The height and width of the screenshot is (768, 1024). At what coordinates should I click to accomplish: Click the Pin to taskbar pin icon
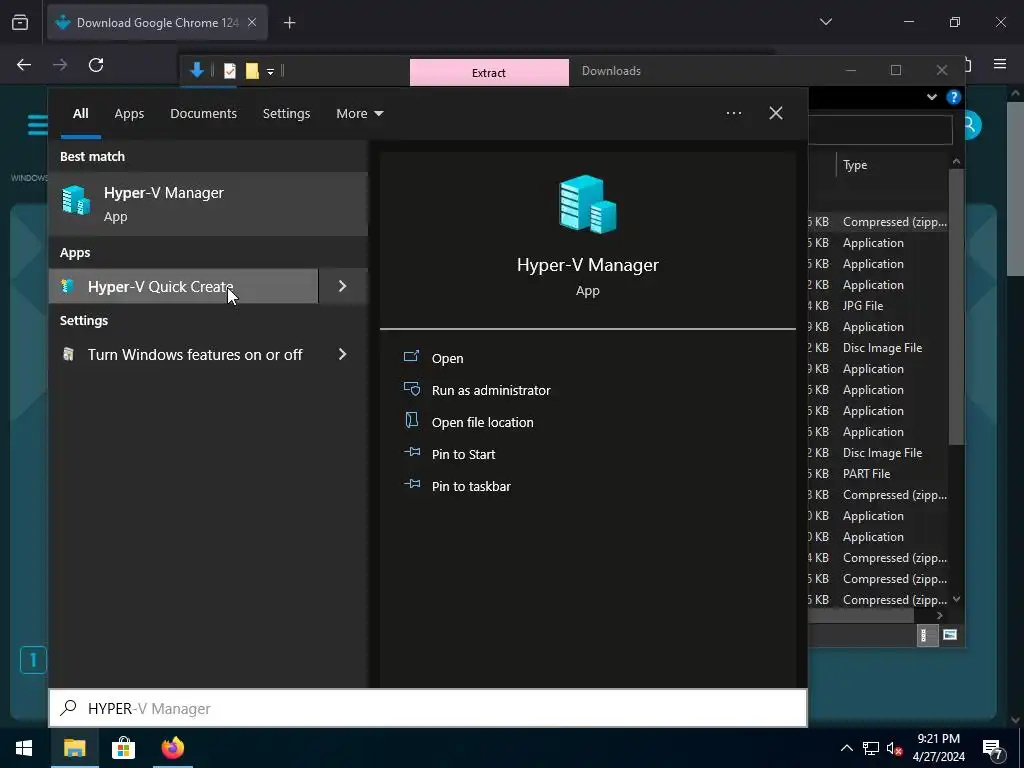(x=411, y=484)
